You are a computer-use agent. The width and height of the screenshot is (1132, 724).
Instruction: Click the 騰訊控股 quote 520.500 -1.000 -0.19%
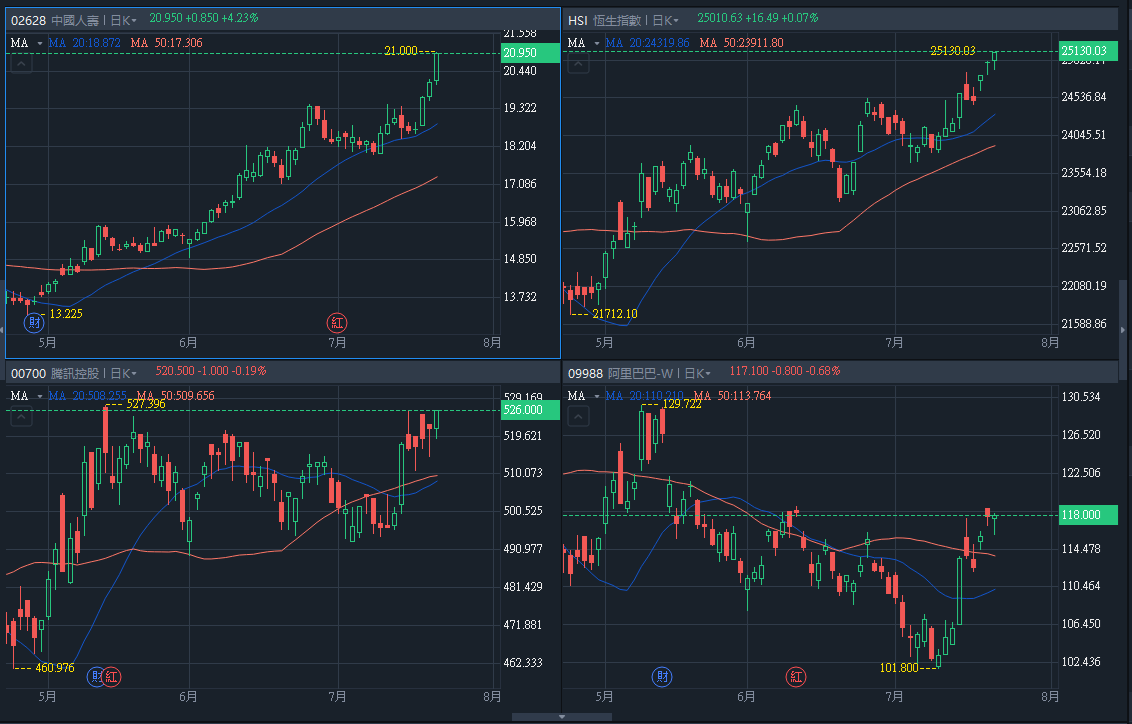pyautogui.click(x=211, y=371)
